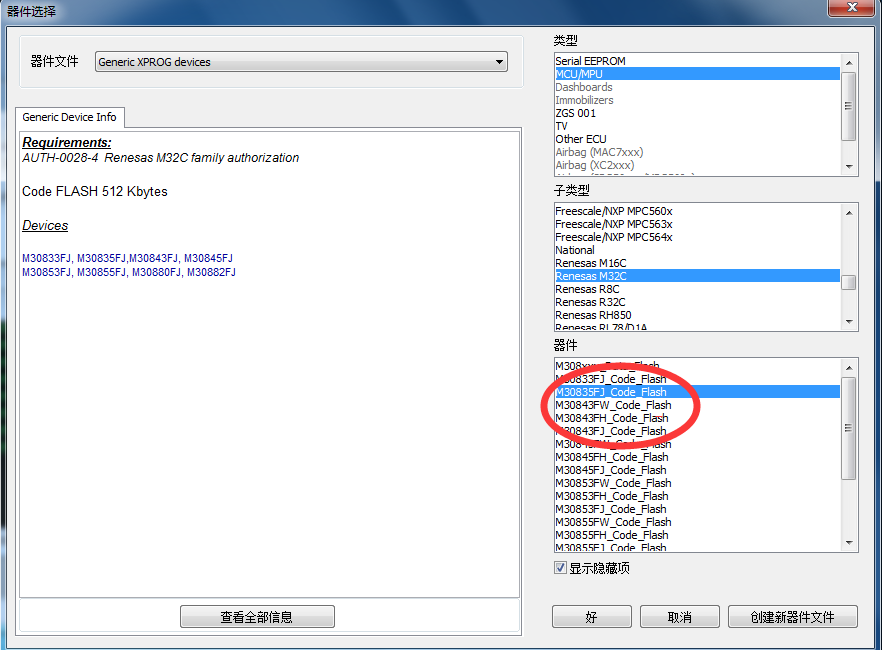882x650 pixels.
Task: Select Renesas R8C subtype
Action: [589, 289]
